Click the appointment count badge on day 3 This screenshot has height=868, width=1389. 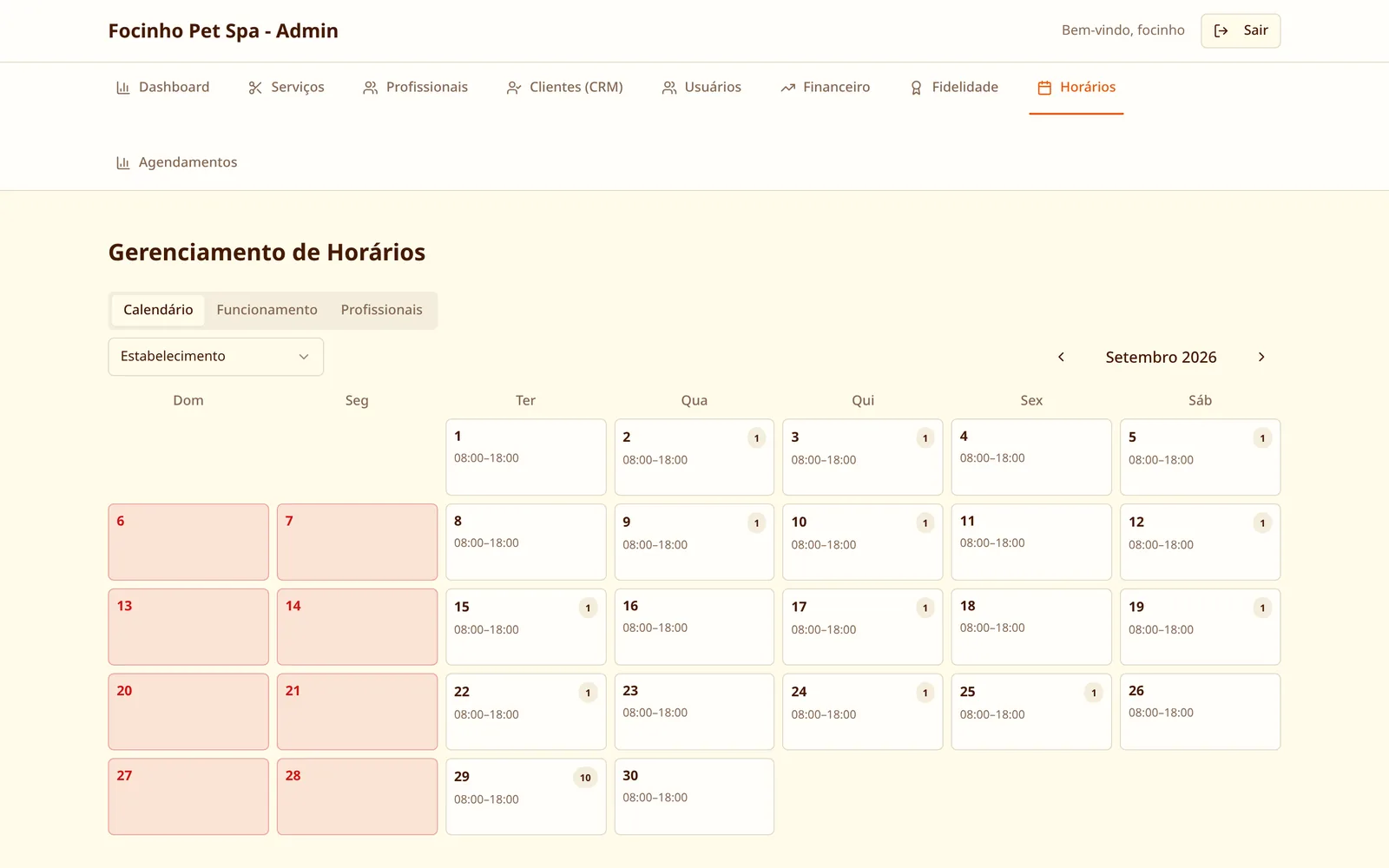[x=925, y=438]
